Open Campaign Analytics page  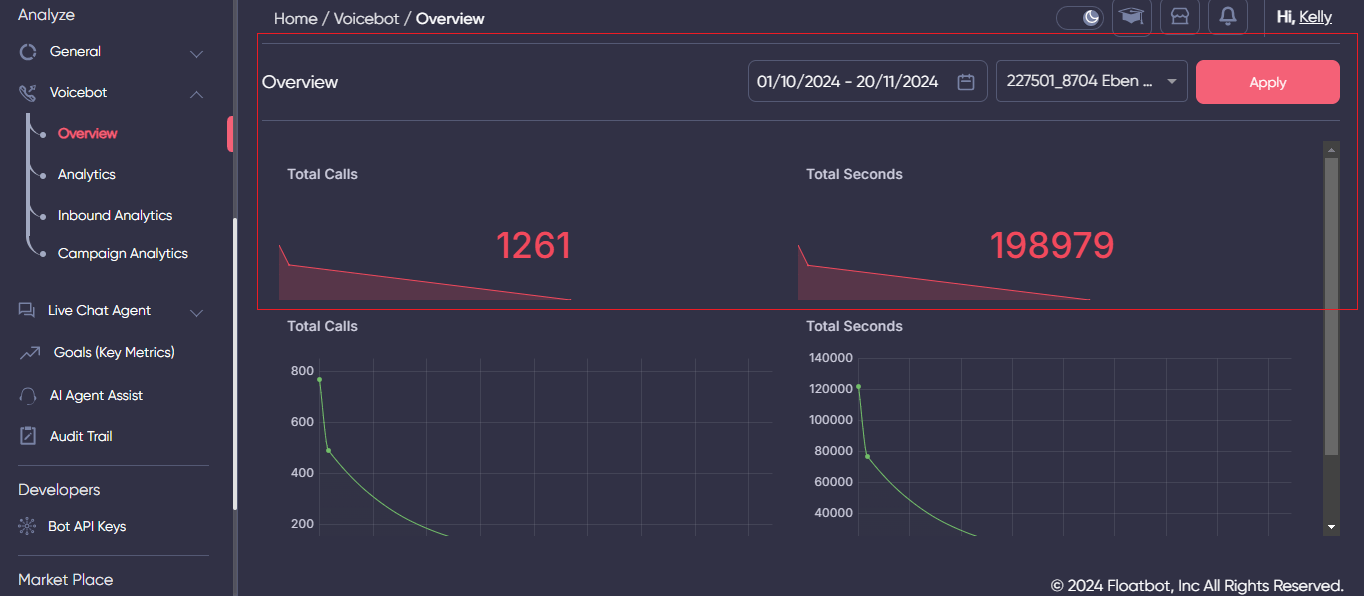point(123,253)
